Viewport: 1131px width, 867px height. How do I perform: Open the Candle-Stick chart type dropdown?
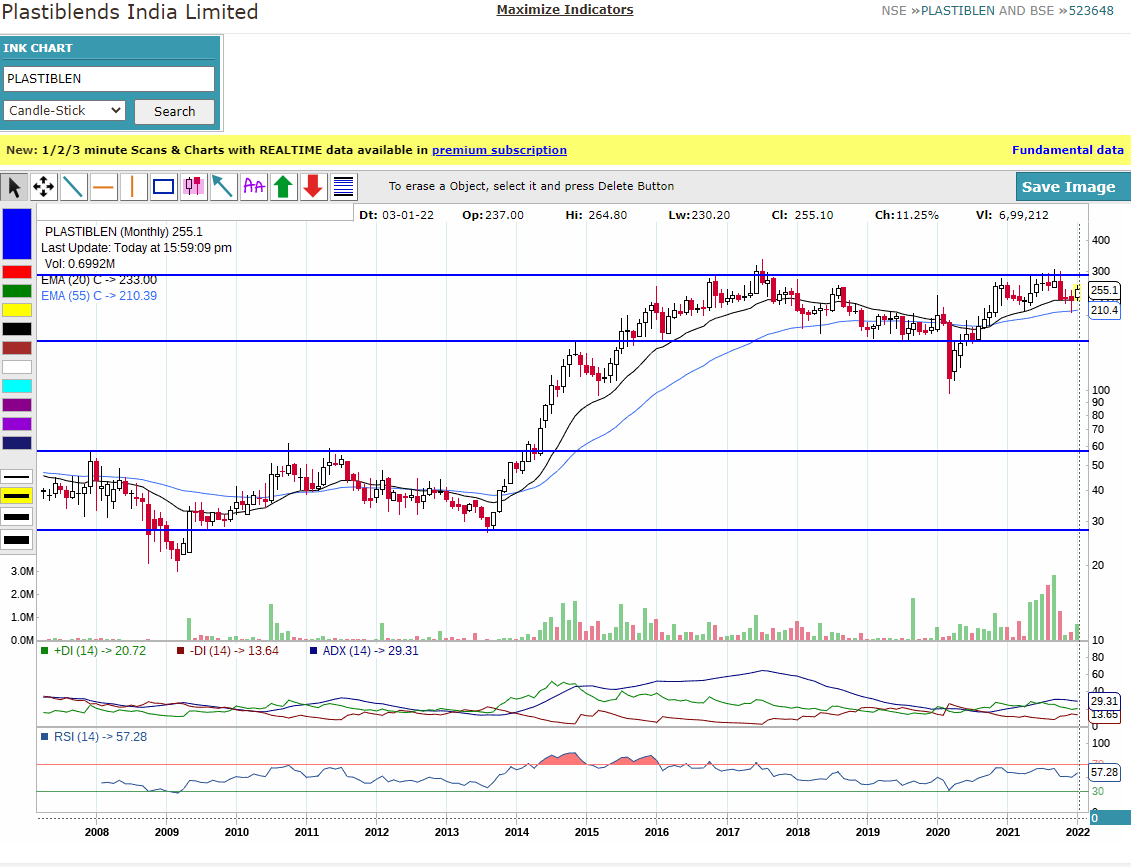click(x=64, y=110)
